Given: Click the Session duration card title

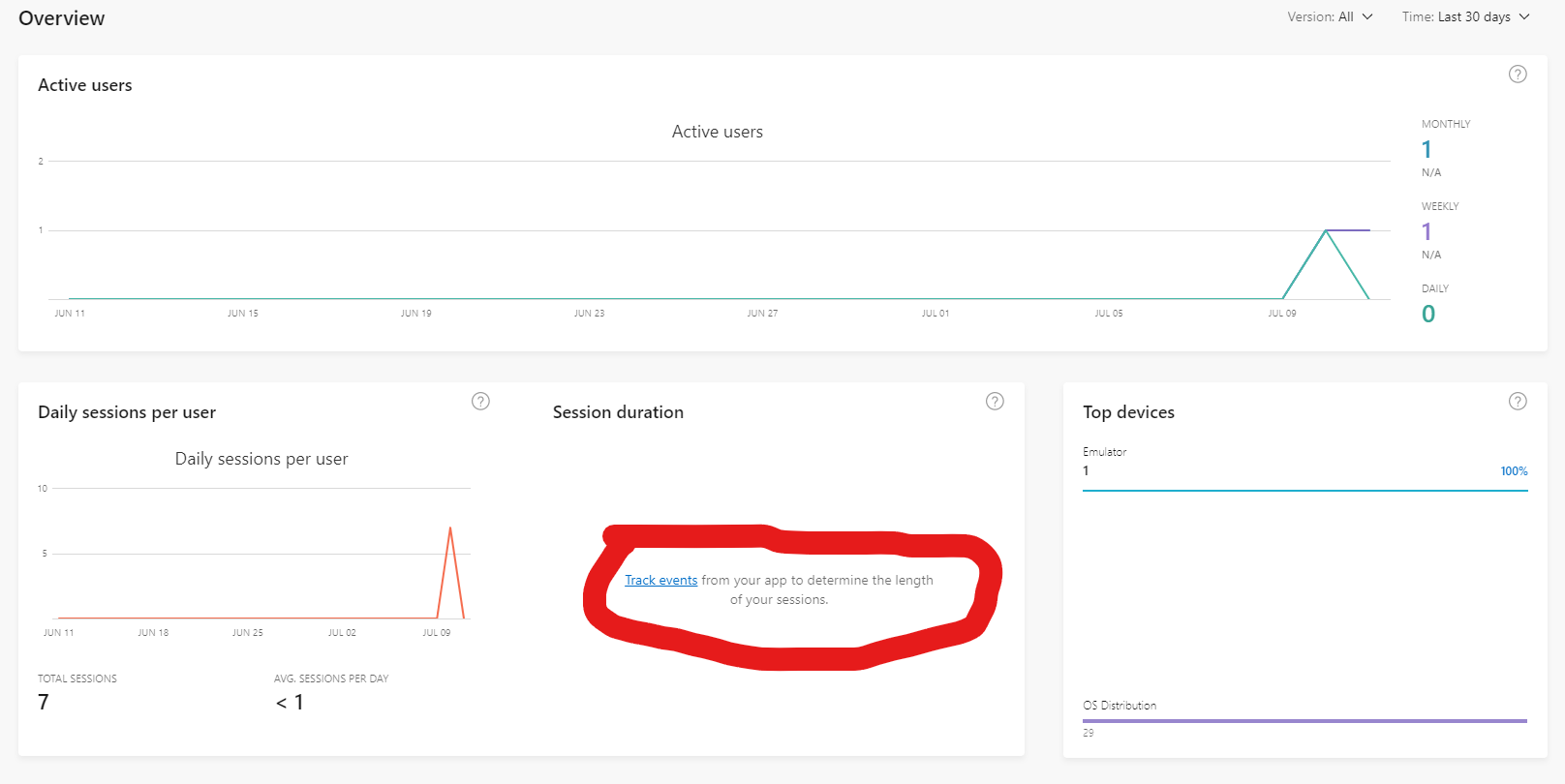Looking at the screenshot, I should (x=618, y=412).
